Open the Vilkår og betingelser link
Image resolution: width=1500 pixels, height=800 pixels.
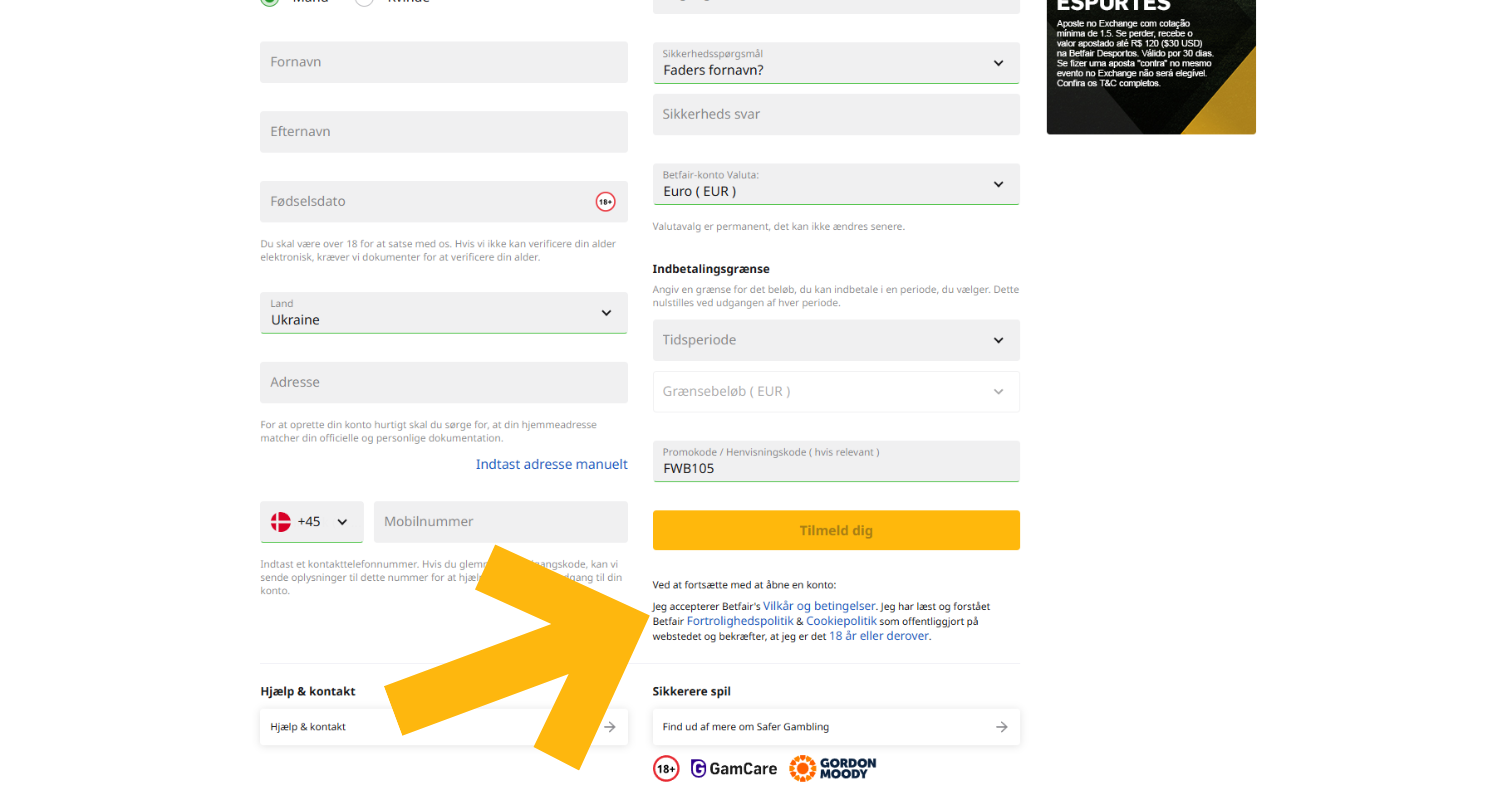point(819,606)
